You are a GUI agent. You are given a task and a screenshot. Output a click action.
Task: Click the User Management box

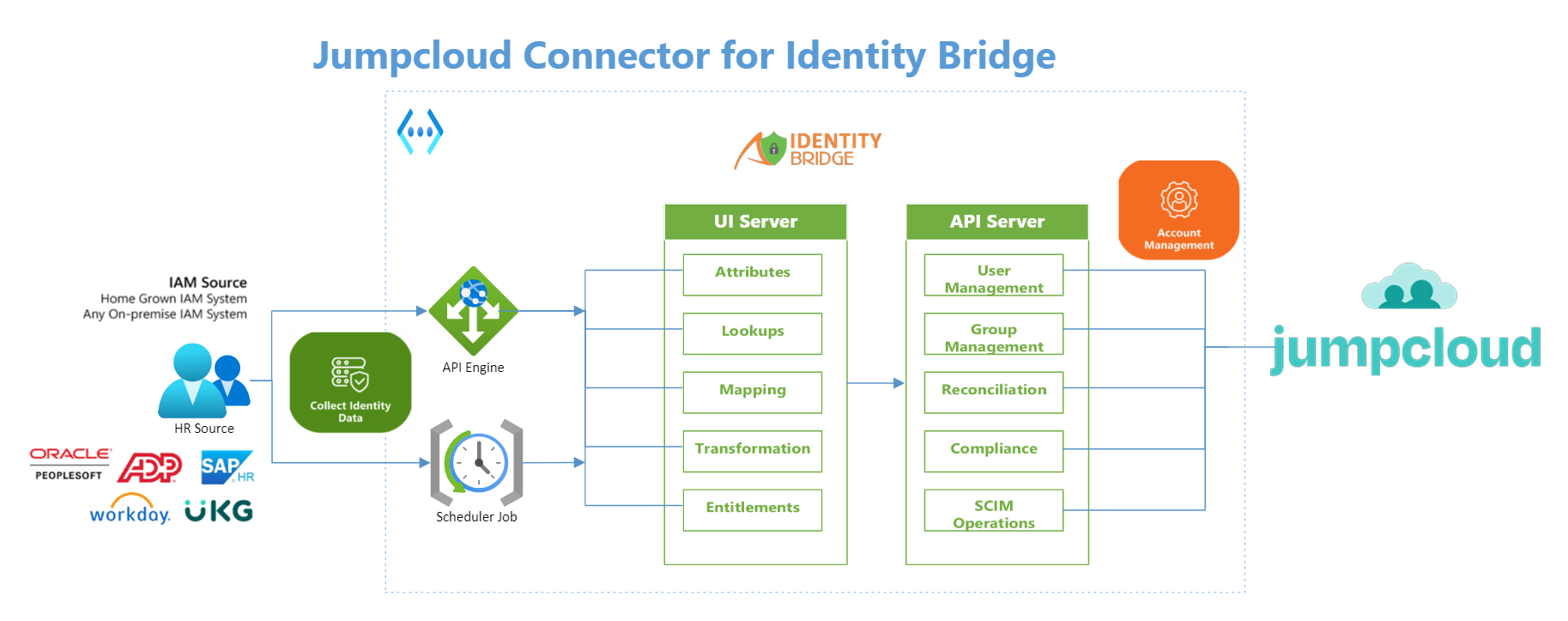coord(994,275)
